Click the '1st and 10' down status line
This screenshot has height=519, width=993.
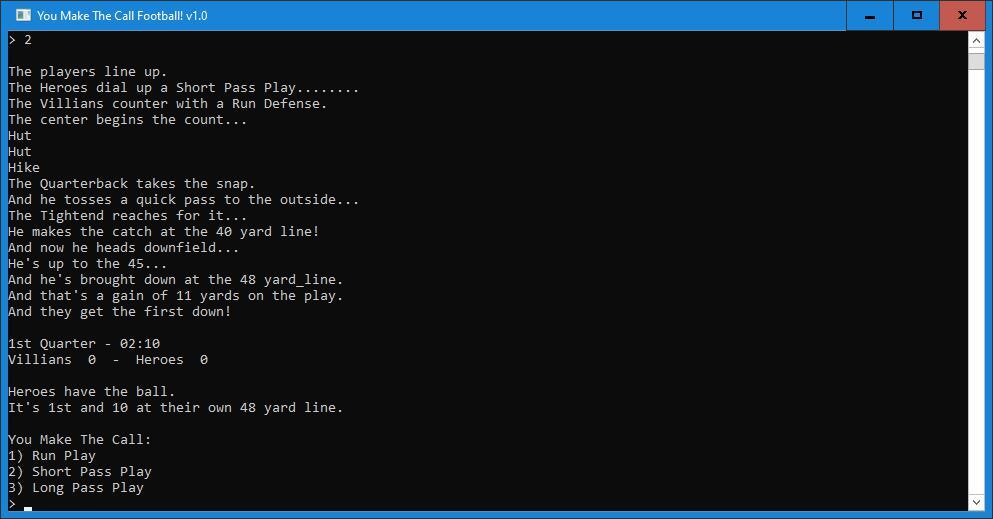pos(175,408)
